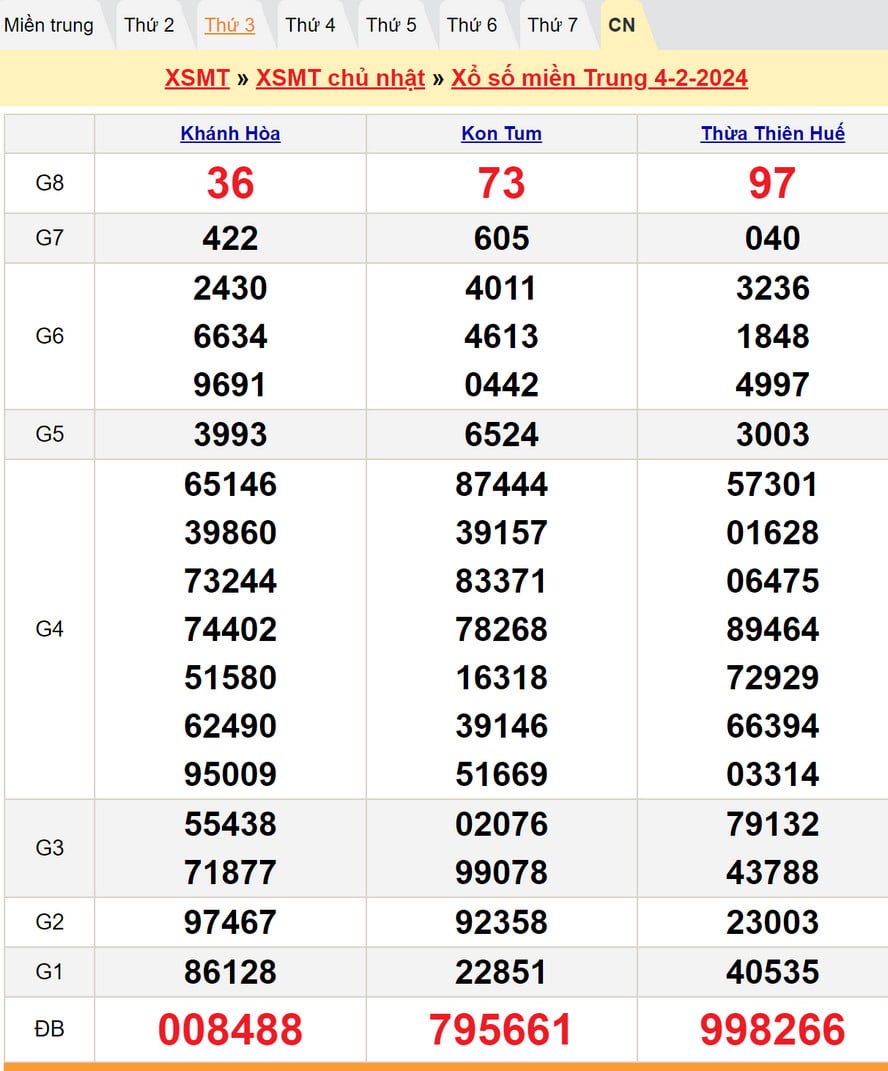
Task: Follow the XSMT chủ nhật link
Action: 340,79
